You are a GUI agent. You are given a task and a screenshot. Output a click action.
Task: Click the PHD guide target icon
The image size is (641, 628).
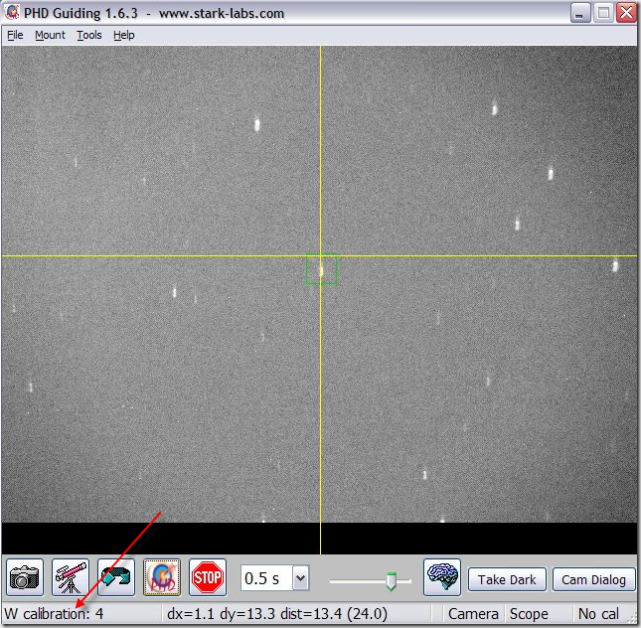point(162,578)
